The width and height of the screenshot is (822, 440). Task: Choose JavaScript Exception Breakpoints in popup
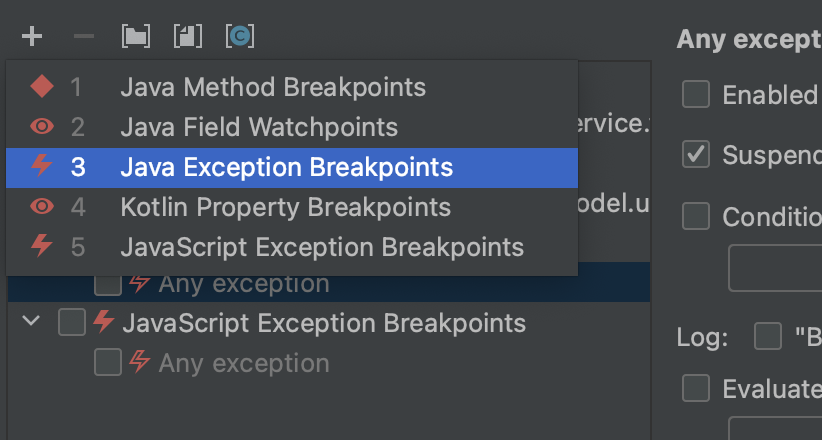tap(321, 247)
